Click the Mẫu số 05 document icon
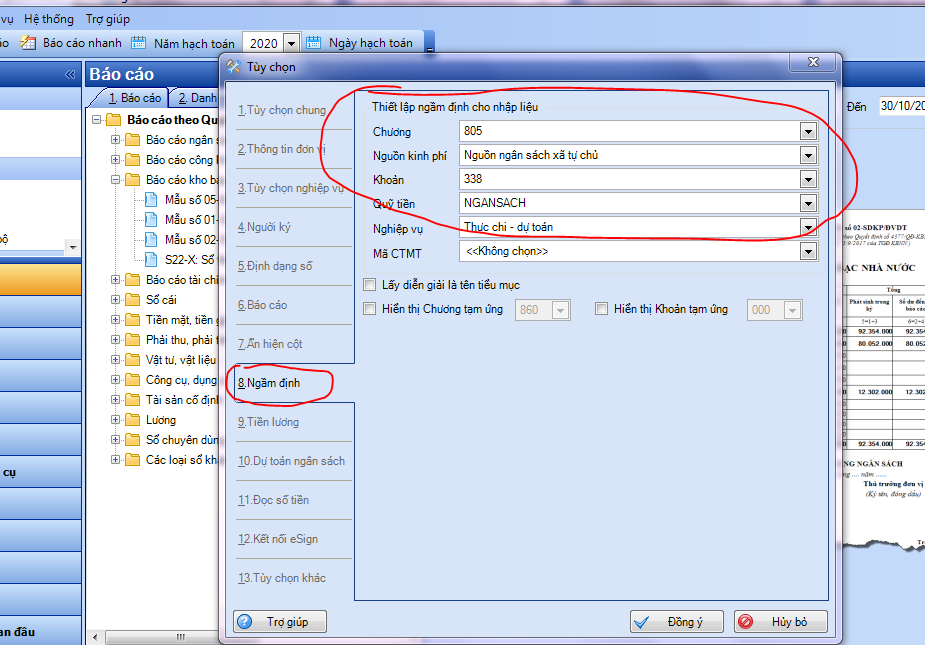 point(151,199)
